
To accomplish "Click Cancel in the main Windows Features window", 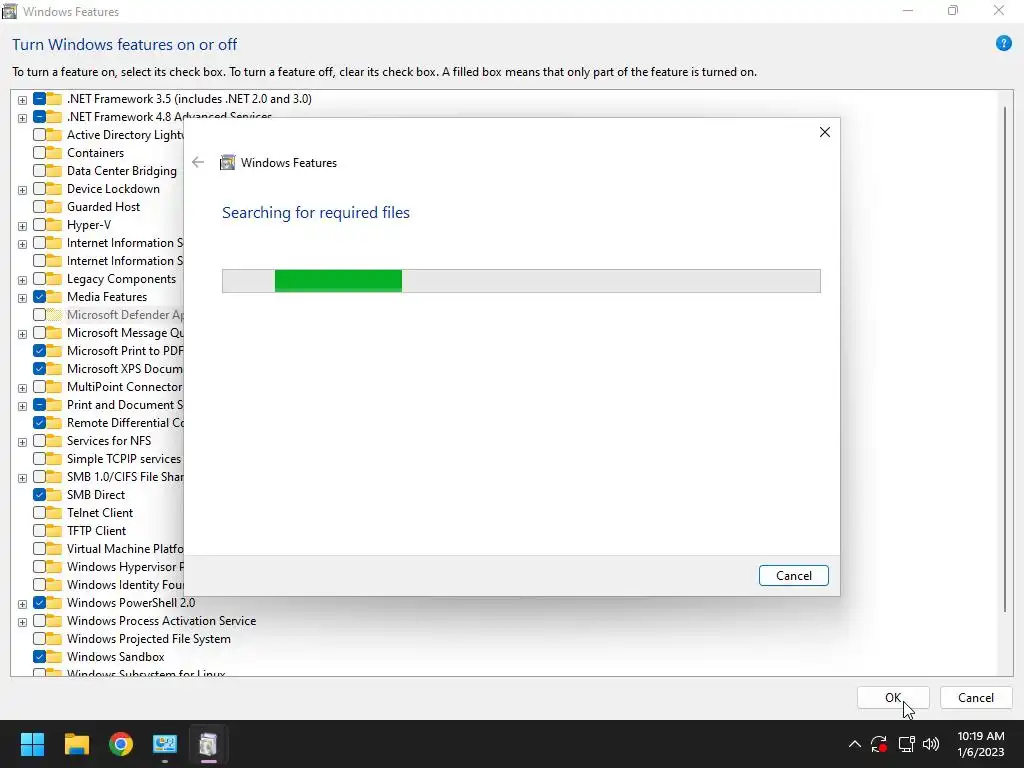I will coord(976,697).
